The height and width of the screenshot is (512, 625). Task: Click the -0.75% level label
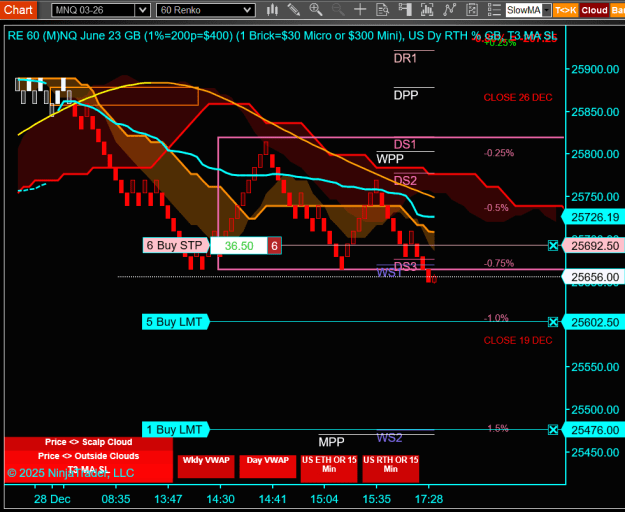click(499, 263)
